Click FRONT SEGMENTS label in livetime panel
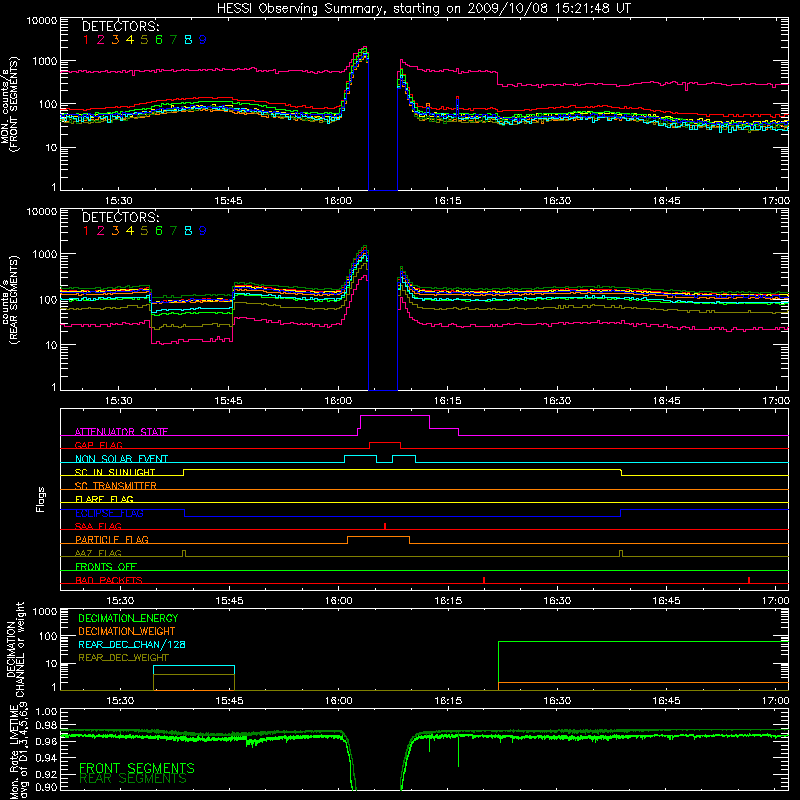 [137, 768]
